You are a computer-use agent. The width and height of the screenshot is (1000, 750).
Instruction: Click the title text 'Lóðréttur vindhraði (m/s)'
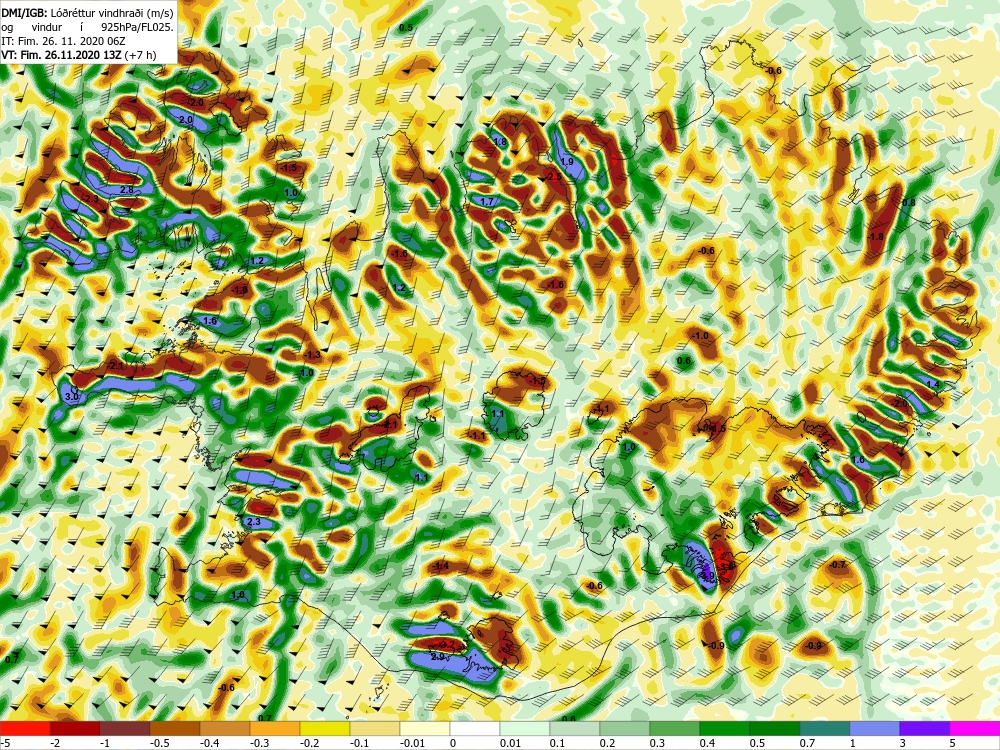pos(110,11)
